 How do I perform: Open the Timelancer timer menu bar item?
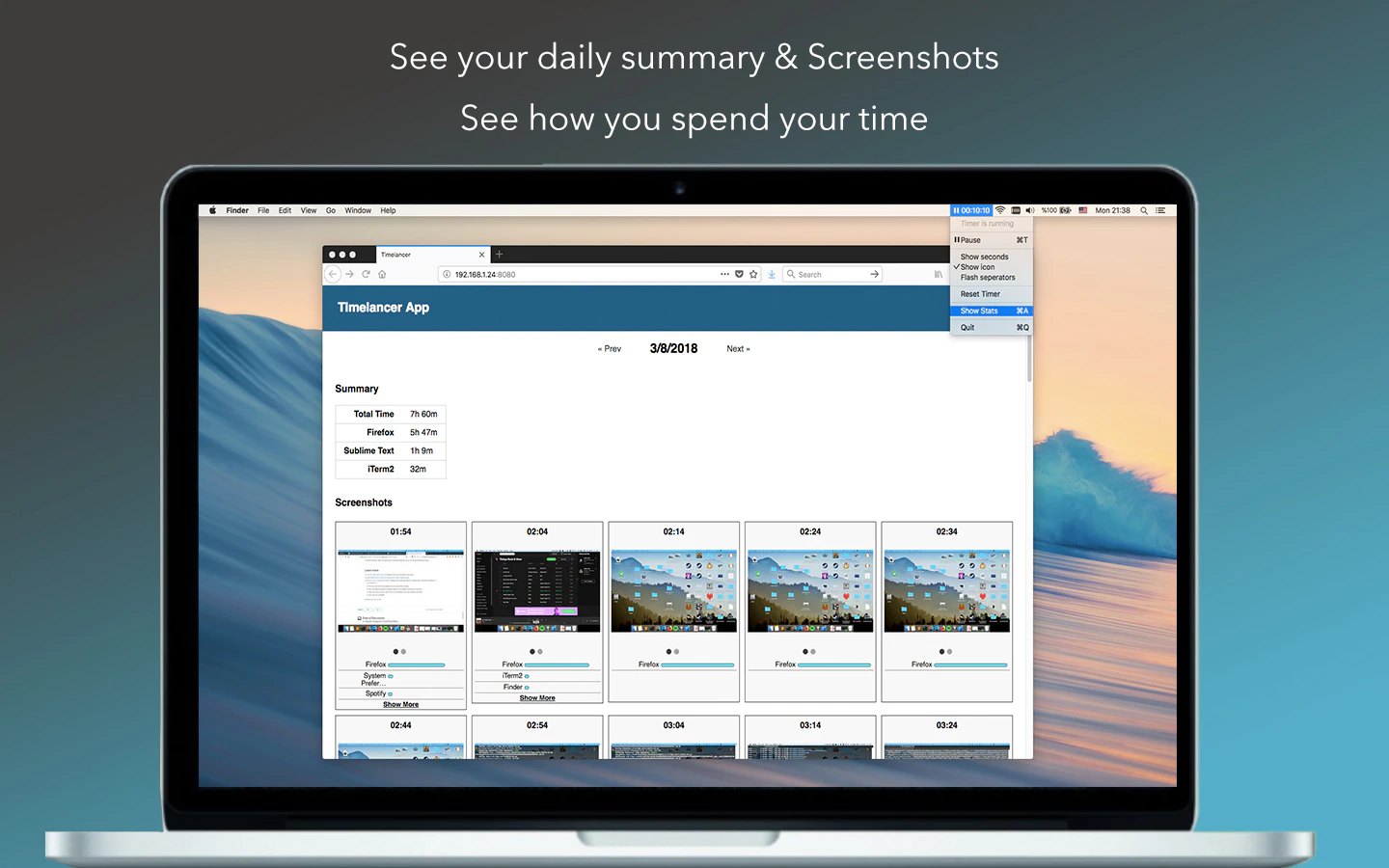coord(971,210)
